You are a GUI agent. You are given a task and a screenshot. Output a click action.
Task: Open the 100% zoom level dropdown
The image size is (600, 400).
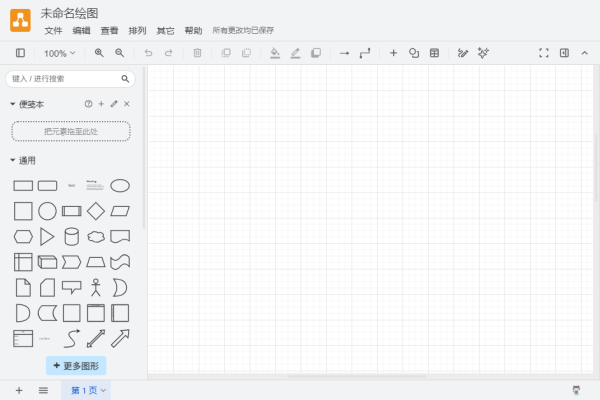tap(59, 53)
